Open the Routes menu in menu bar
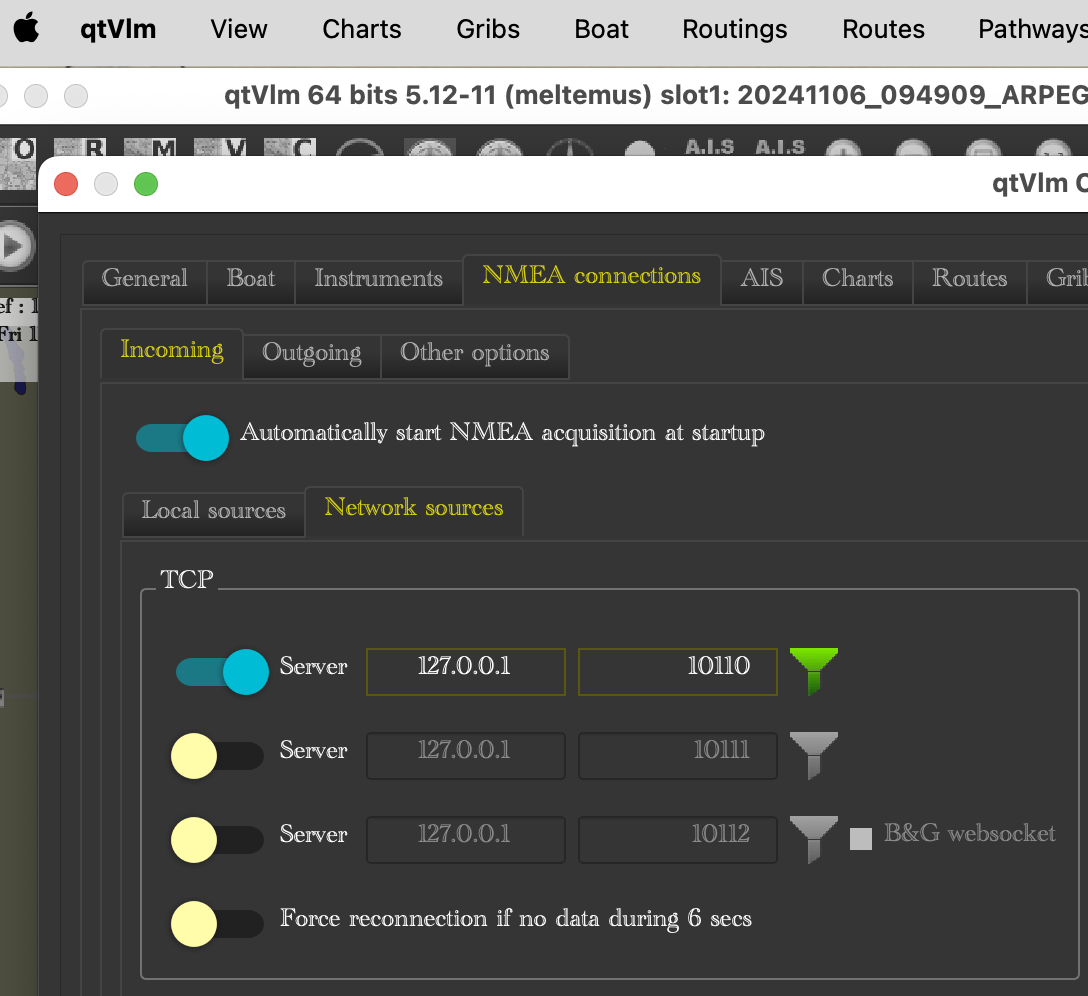The height and width of the screenshot is (996, 1088). pyautogui.click(x=883, y=29)
